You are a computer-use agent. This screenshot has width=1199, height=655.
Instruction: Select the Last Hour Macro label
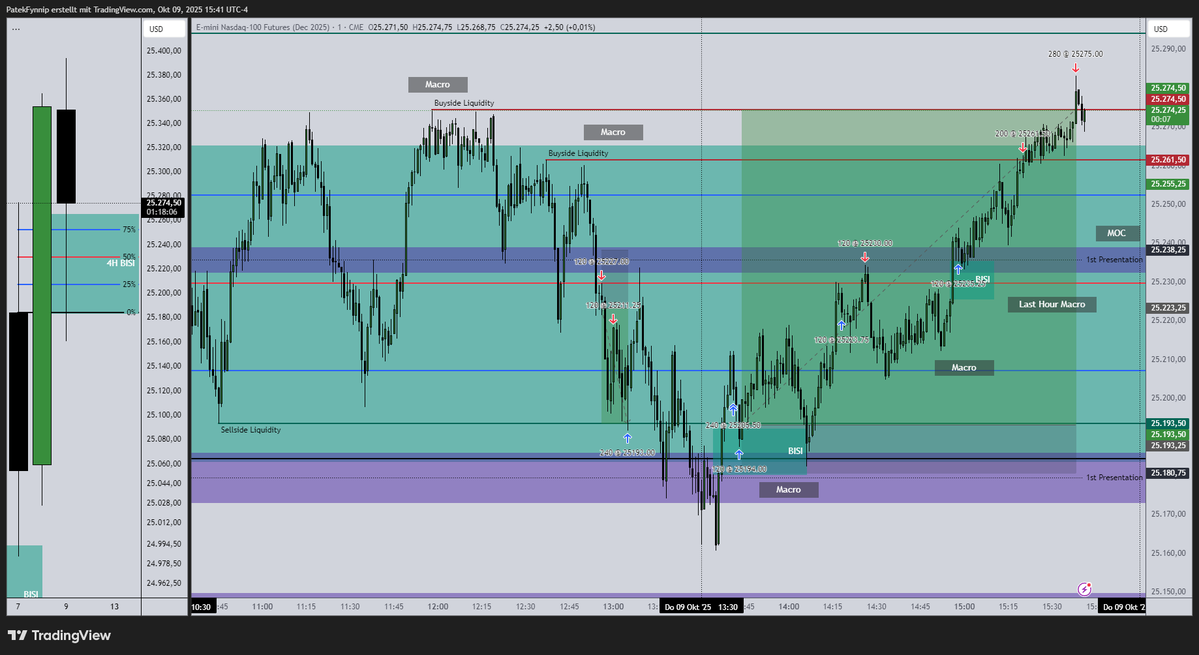[1051, 304]
